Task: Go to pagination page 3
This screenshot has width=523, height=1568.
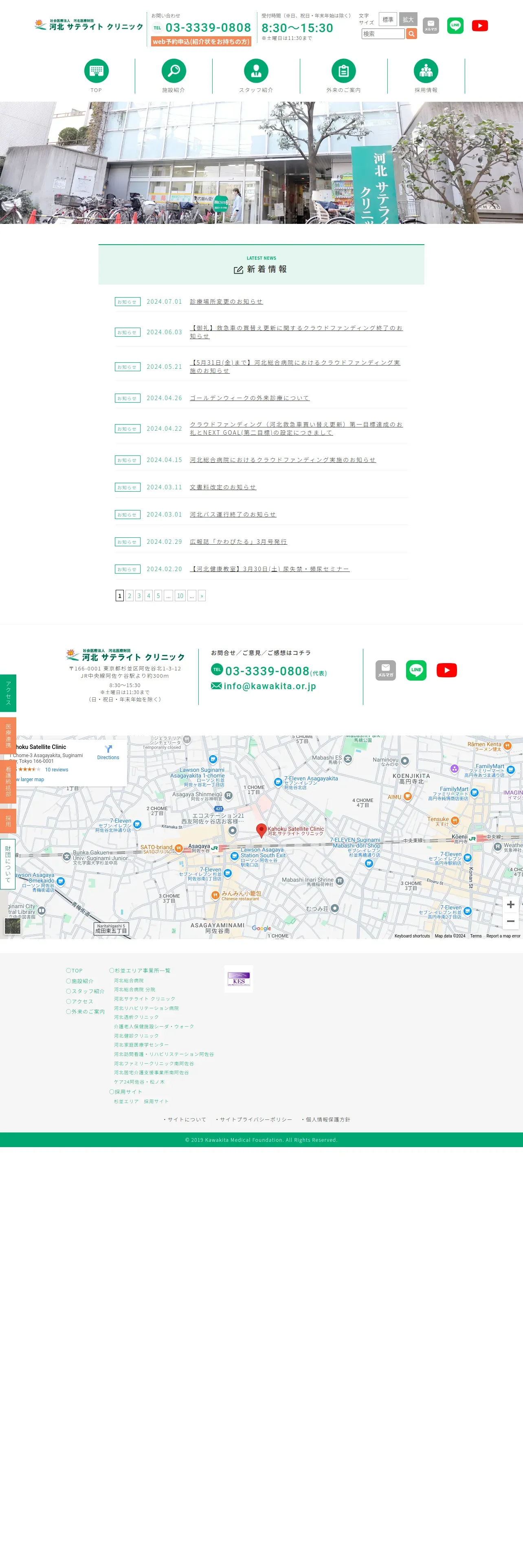Action: (139, 596)
